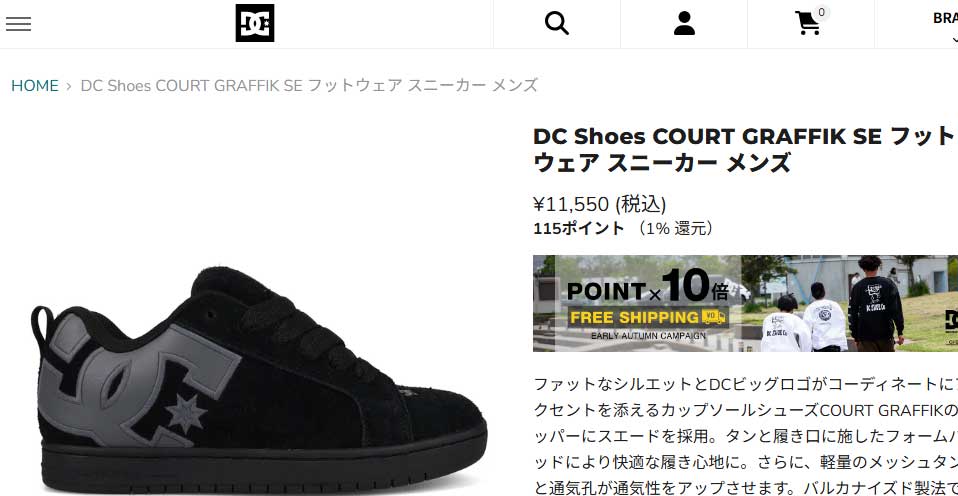Viewport: 958px width, 496px height.
Task: Open the BRAND menu label
Action: pos(945,18)
